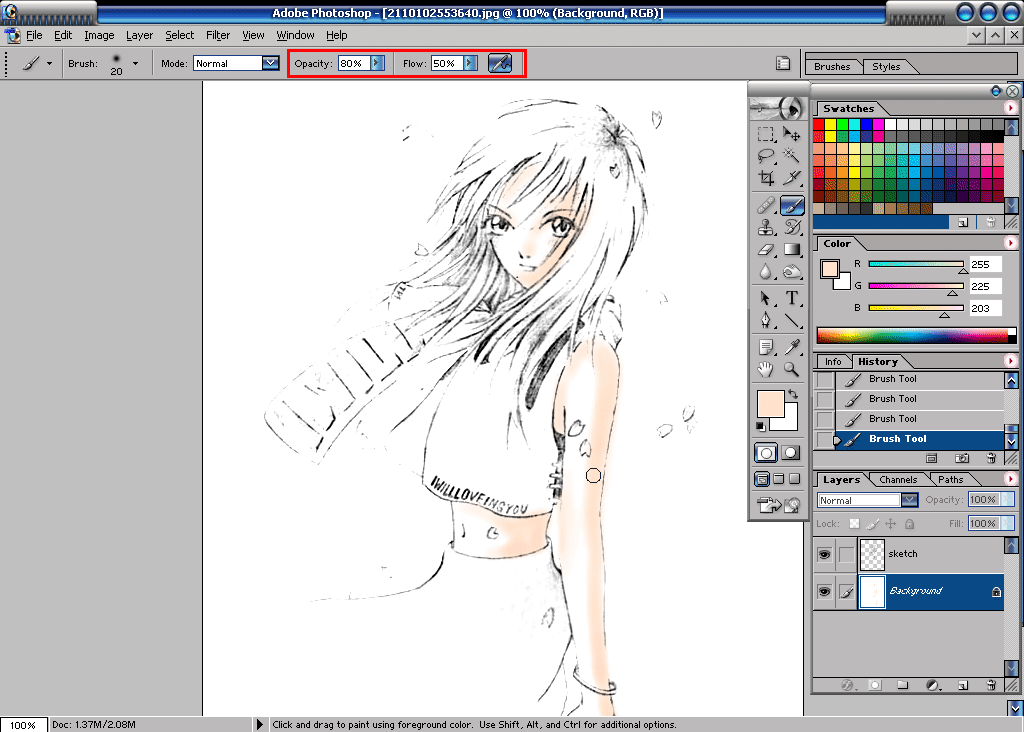Create new snapshot in History panel
Screen dimensions: 1024x732
click(x=961, y=458)
